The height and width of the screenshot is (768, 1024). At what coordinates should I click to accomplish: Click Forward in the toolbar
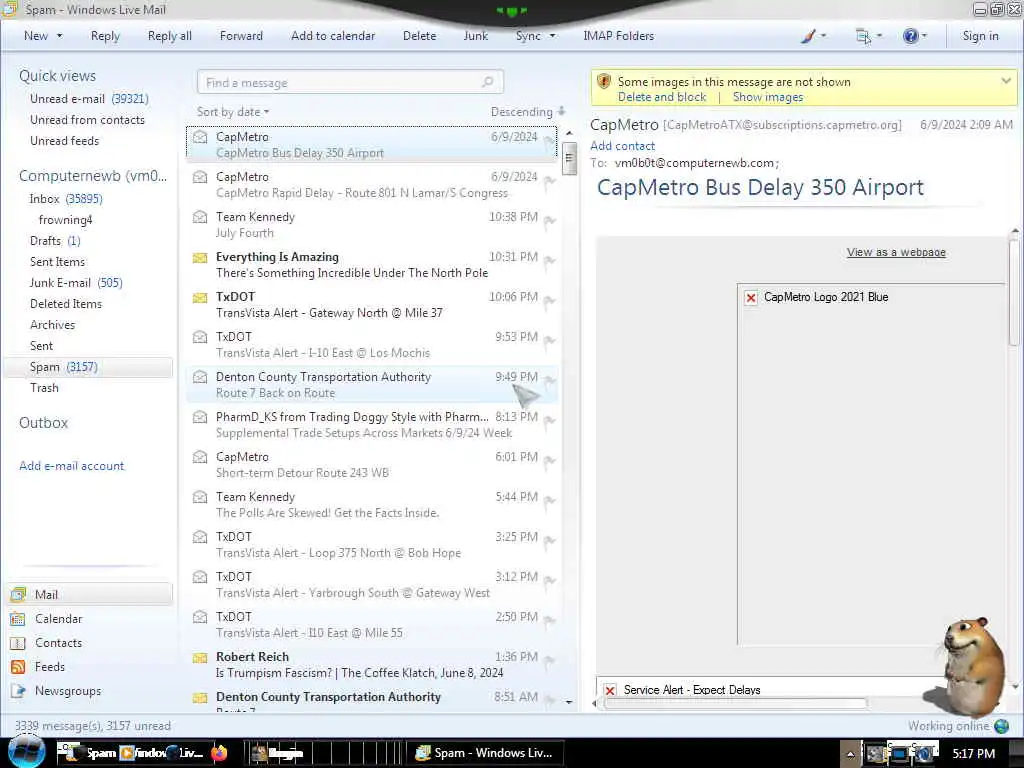241,36
